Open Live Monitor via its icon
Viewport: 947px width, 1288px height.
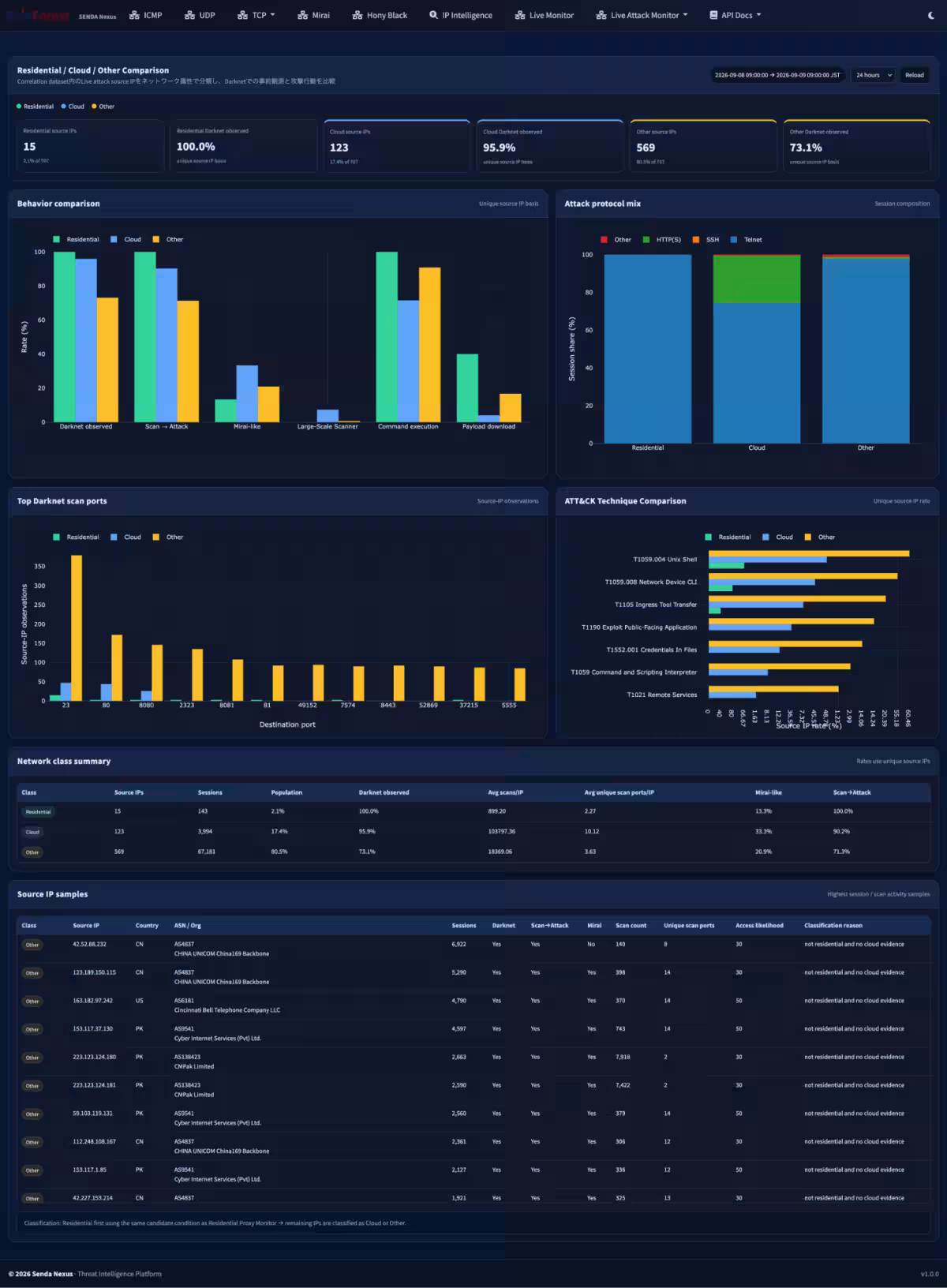click(519, 15)
